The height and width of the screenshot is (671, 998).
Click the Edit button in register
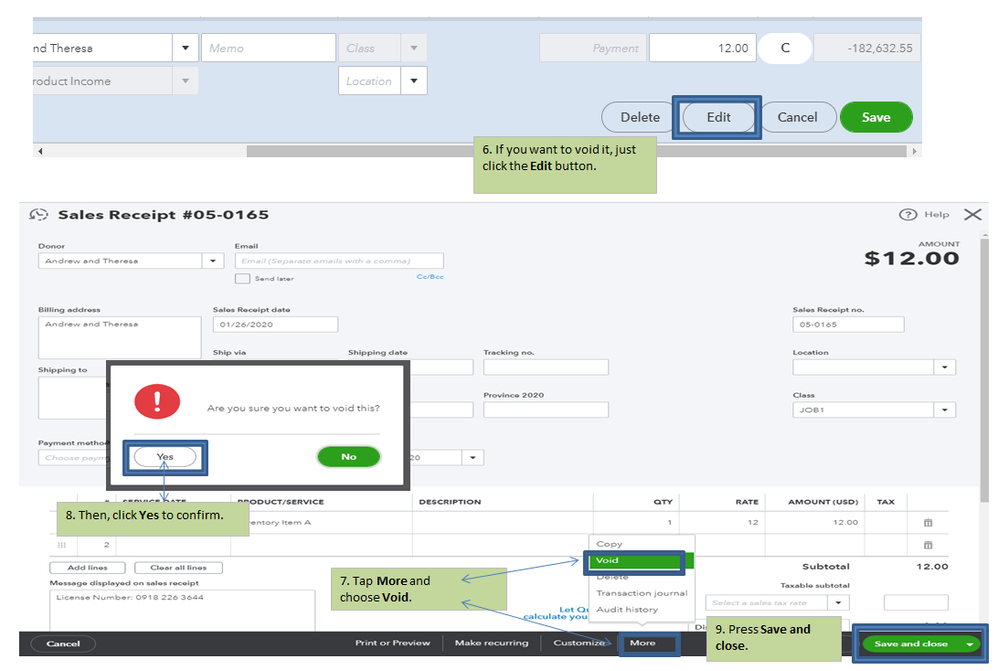718,117
